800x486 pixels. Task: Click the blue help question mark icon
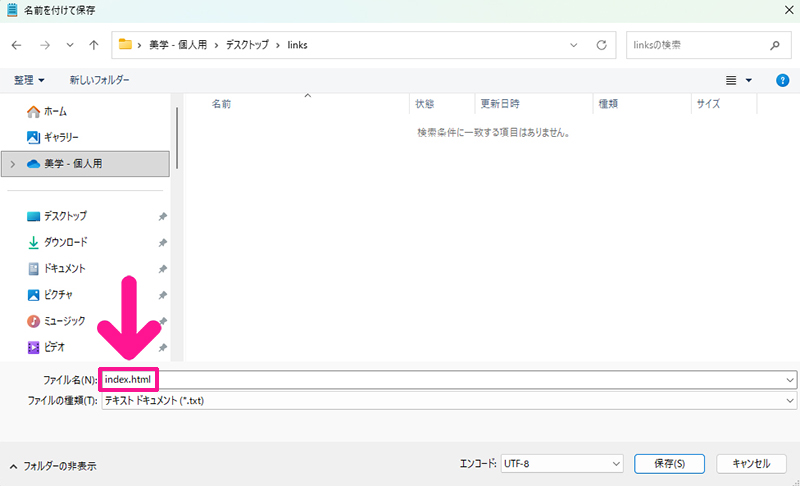coord(782,79)
